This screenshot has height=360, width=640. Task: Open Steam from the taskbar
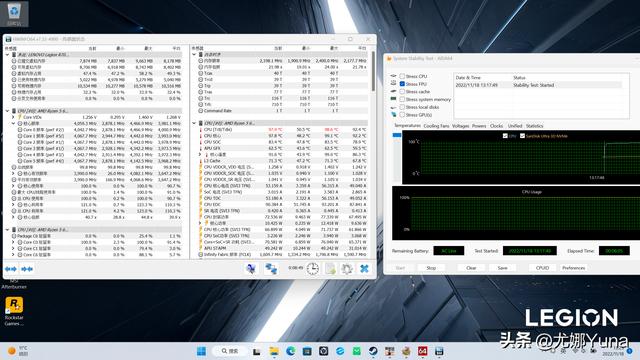coord(373,351)
